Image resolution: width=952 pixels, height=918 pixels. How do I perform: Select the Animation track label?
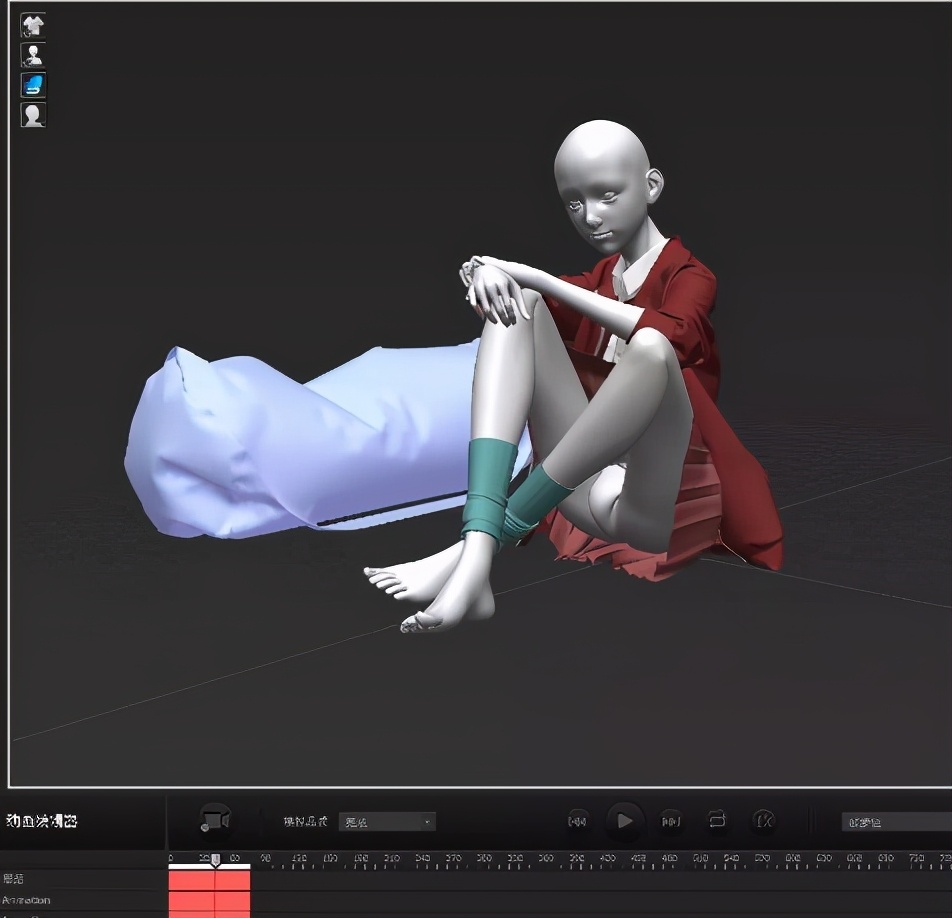(26, 900)
